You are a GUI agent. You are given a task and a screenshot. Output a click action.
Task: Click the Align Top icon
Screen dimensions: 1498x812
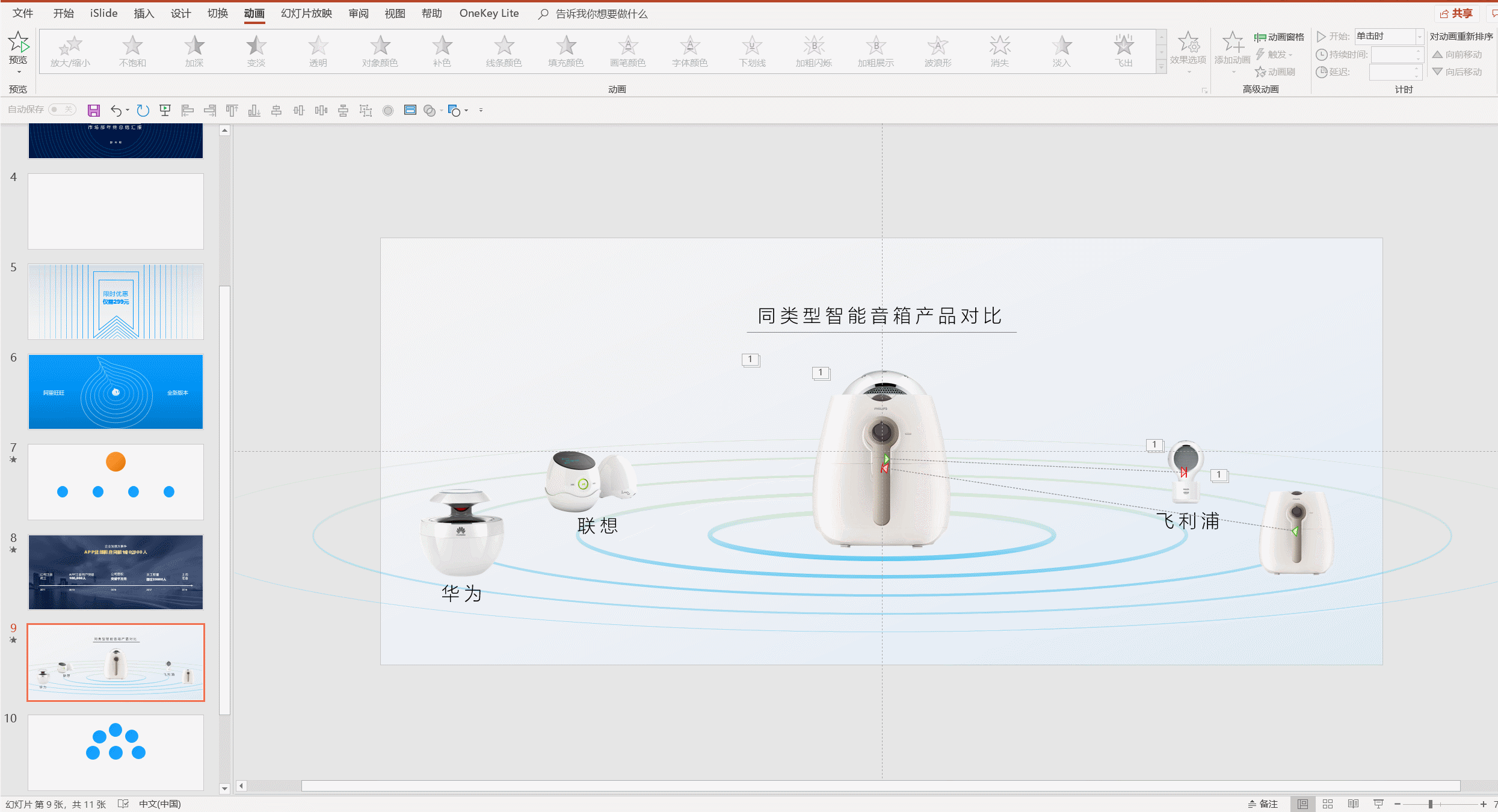(x=232, y=110)
